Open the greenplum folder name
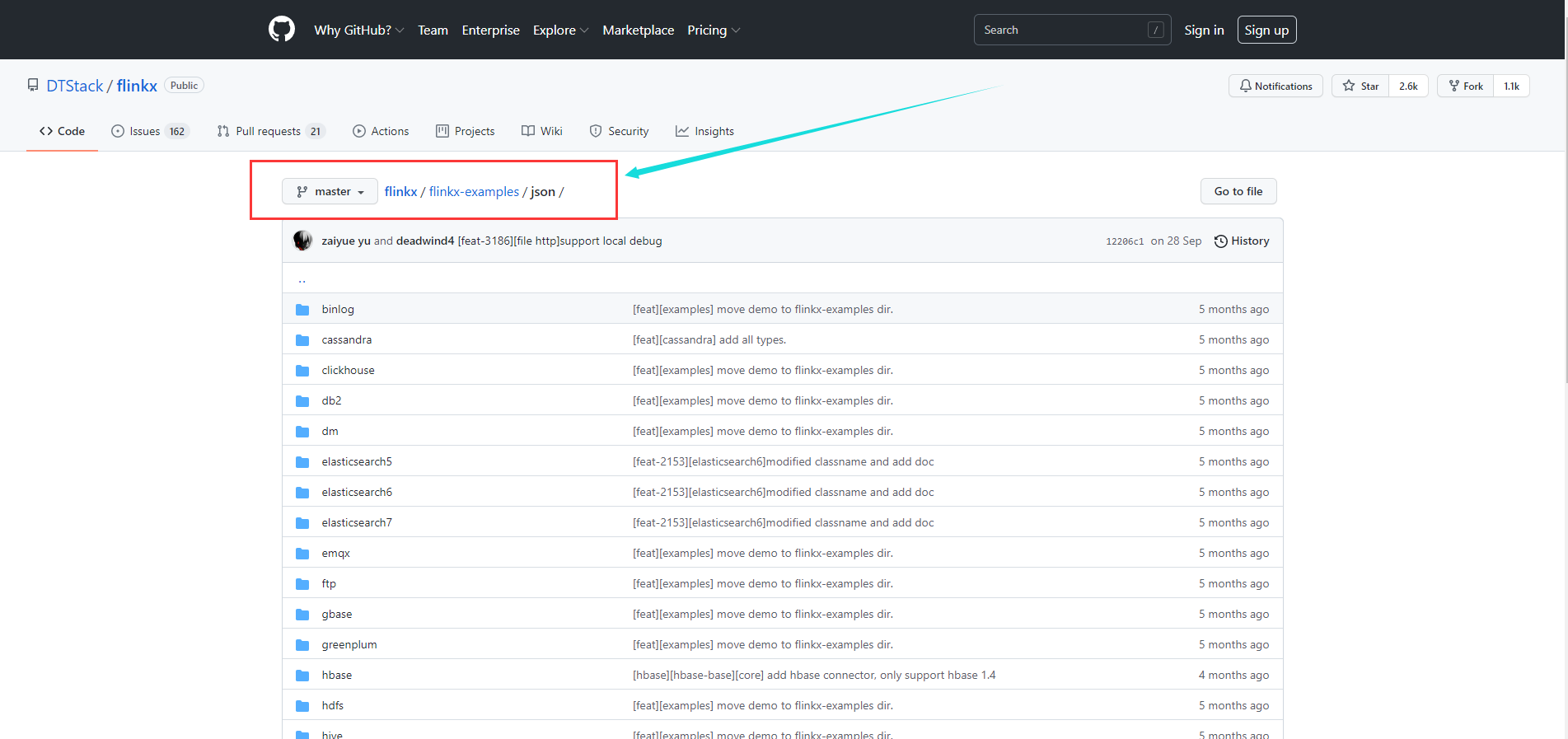Image resolution: width=1568 pixels, height=739 pixels. (x=349, y=644)
